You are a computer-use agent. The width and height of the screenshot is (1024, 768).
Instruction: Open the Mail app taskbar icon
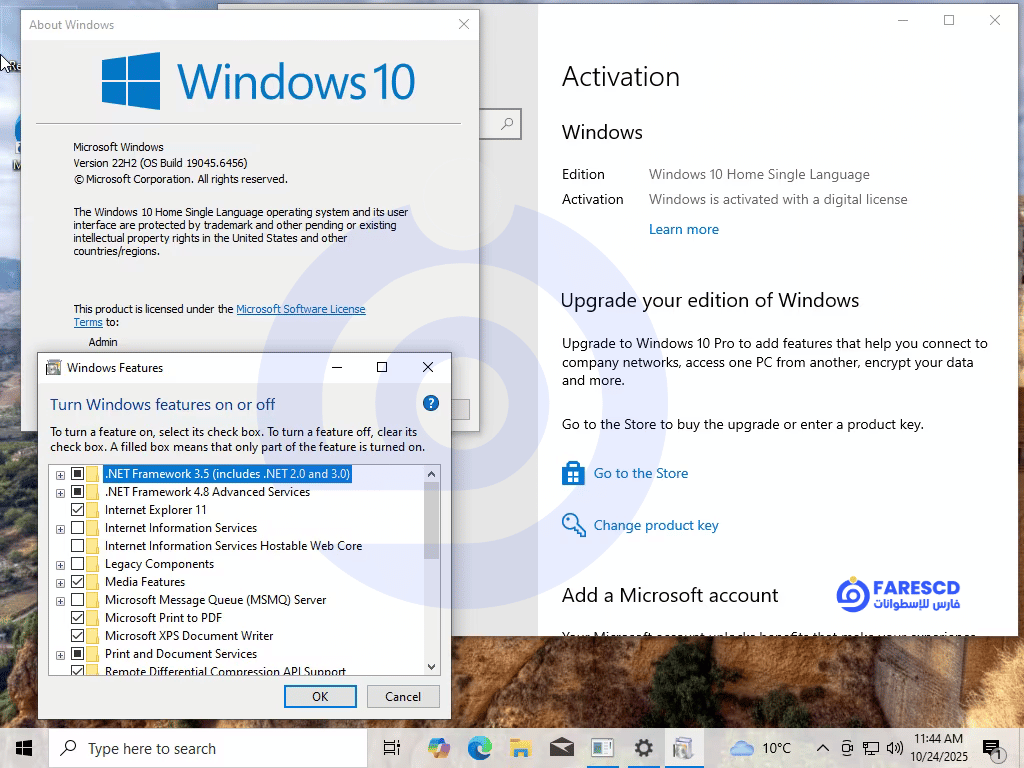pos(561,748)
